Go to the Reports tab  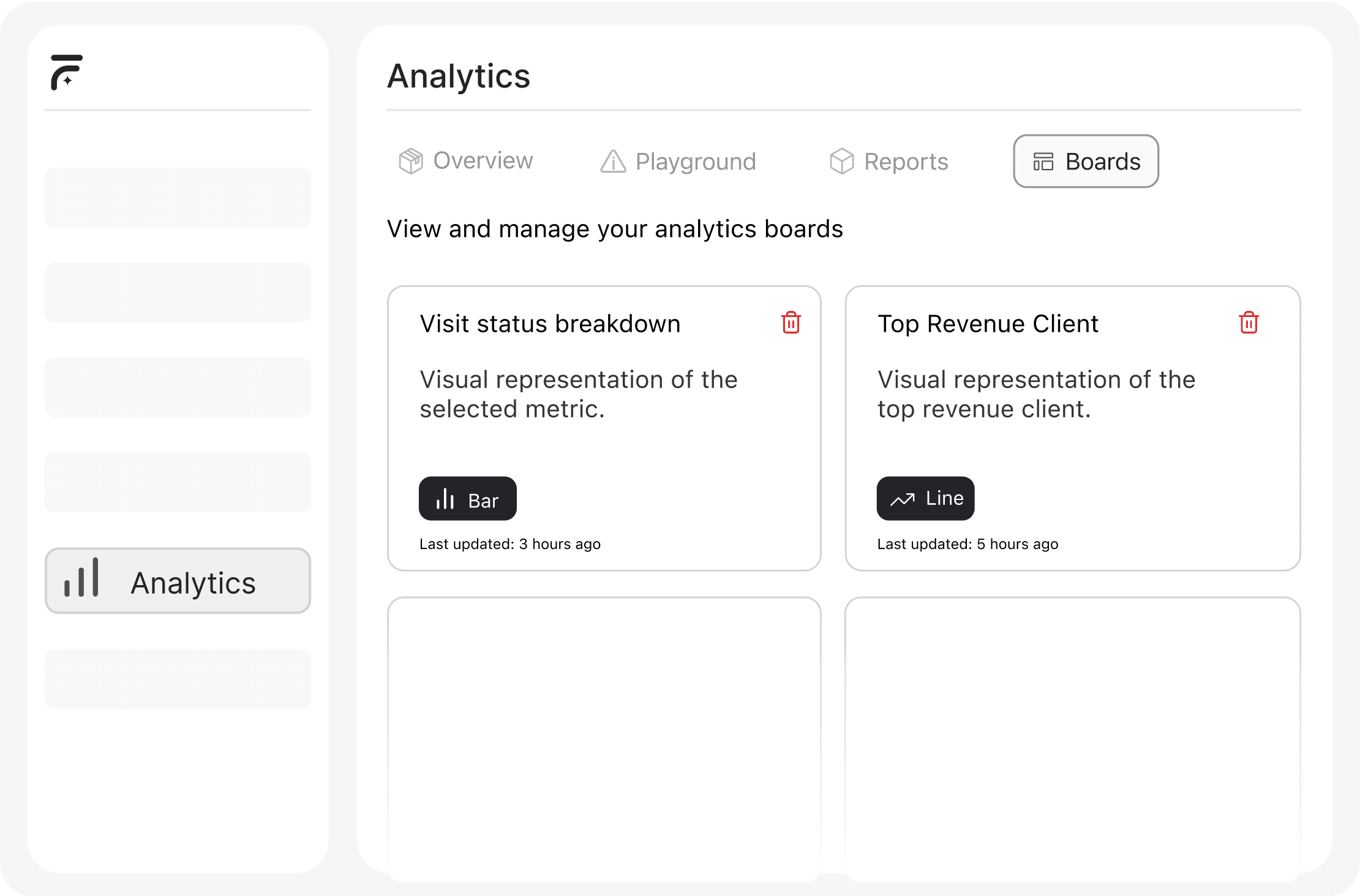pos(889,162)
